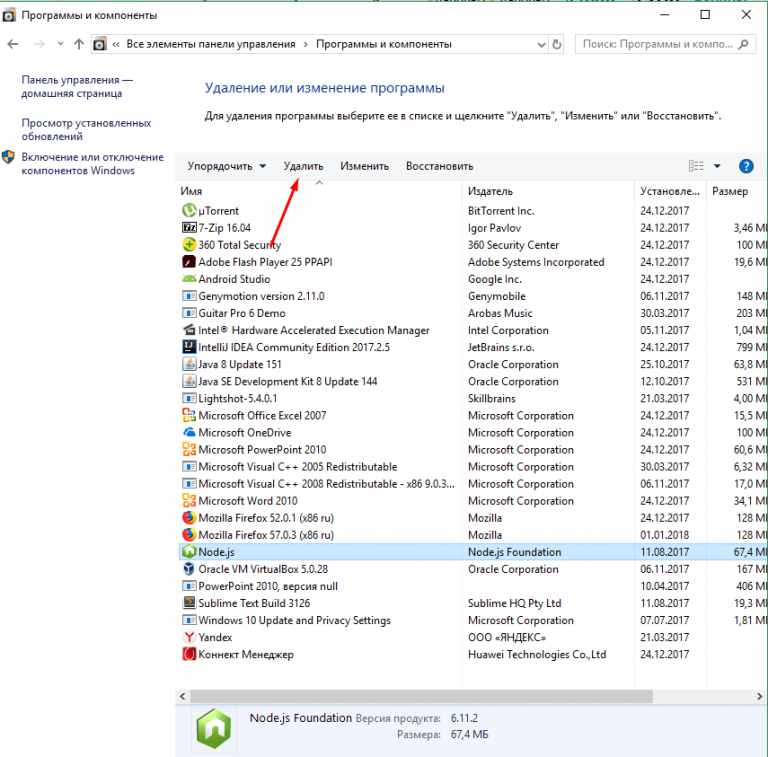
Task: Click the Sublime HQ Pty Ltd cell
Action: pyautogui.click(x=514, y=603)
